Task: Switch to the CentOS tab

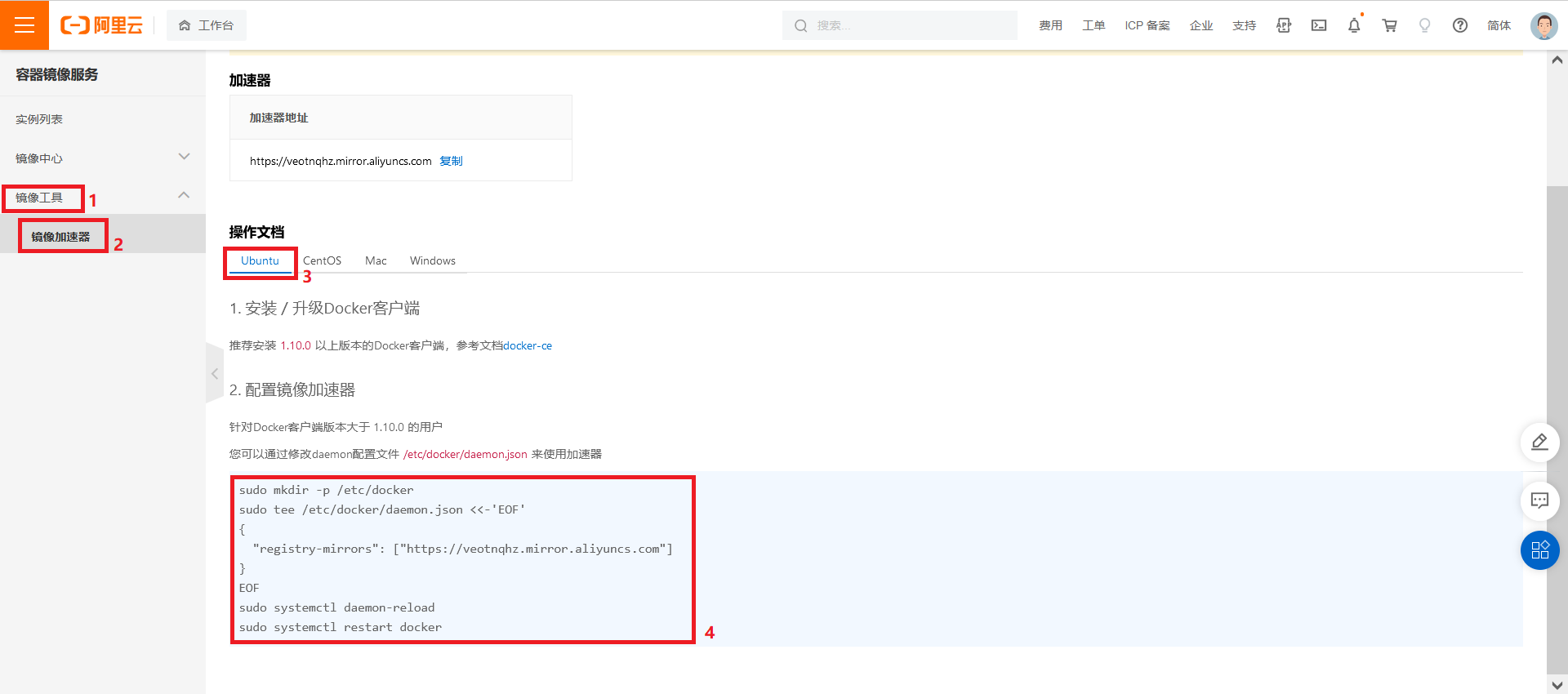Action: [x=322, y=260]
